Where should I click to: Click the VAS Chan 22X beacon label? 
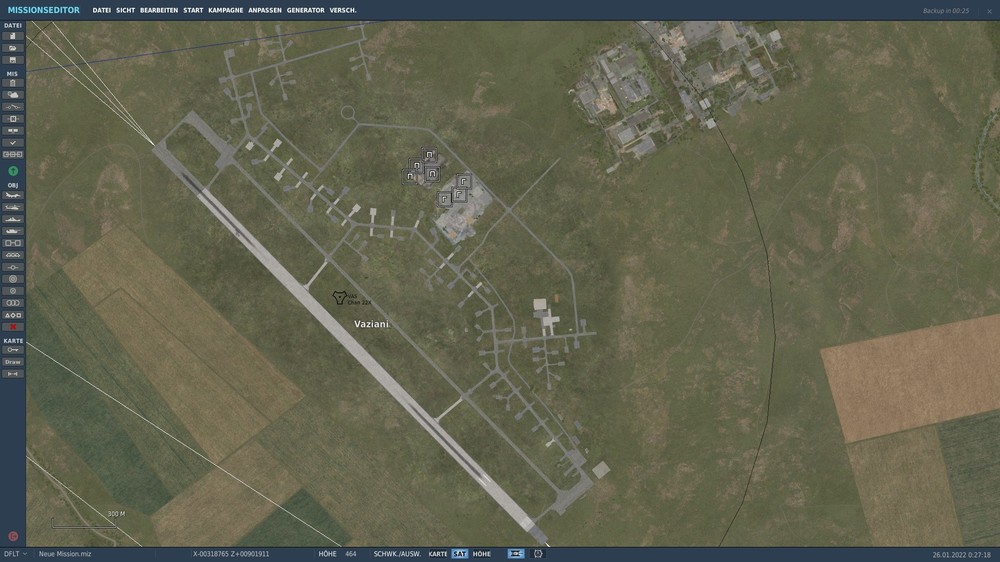(x=359, y=299)
